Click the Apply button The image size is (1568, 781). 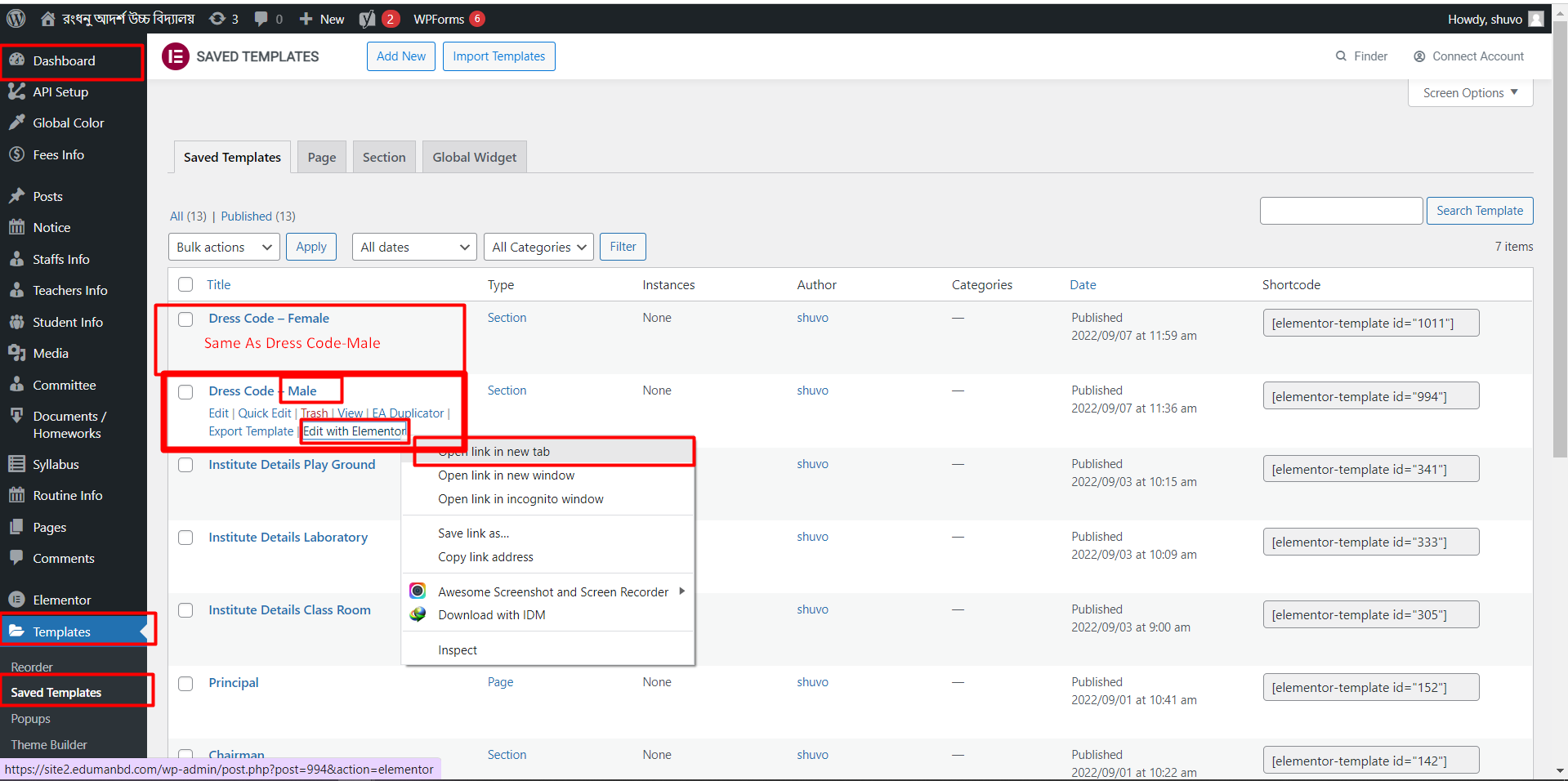coord(311,247)
